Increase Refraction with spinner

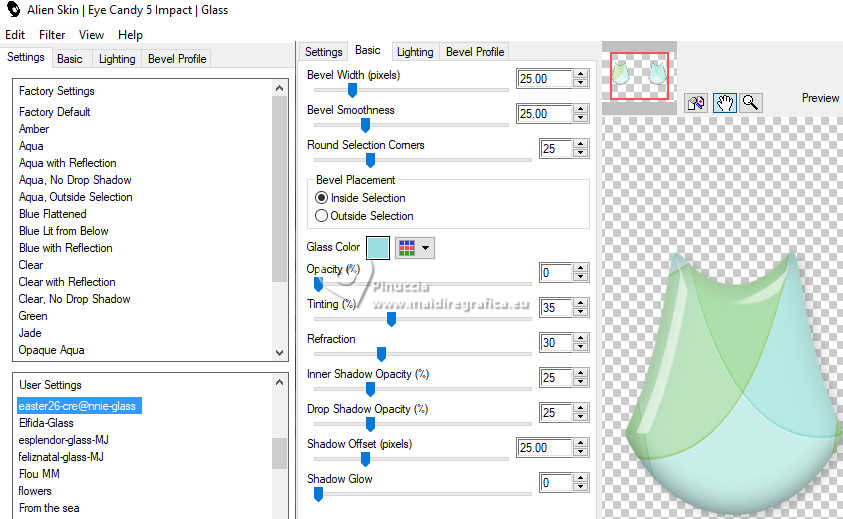tap(580, 338)
